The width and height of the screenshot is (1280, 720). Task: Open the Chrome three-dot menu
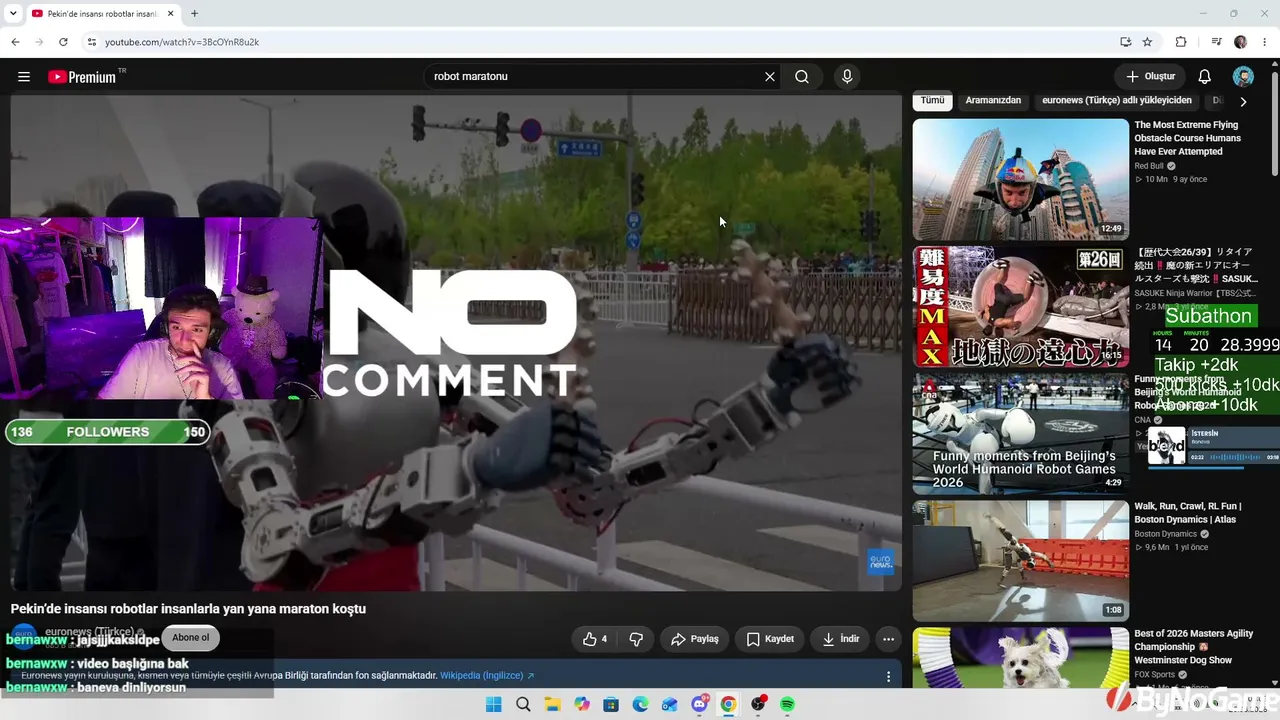1264,42
